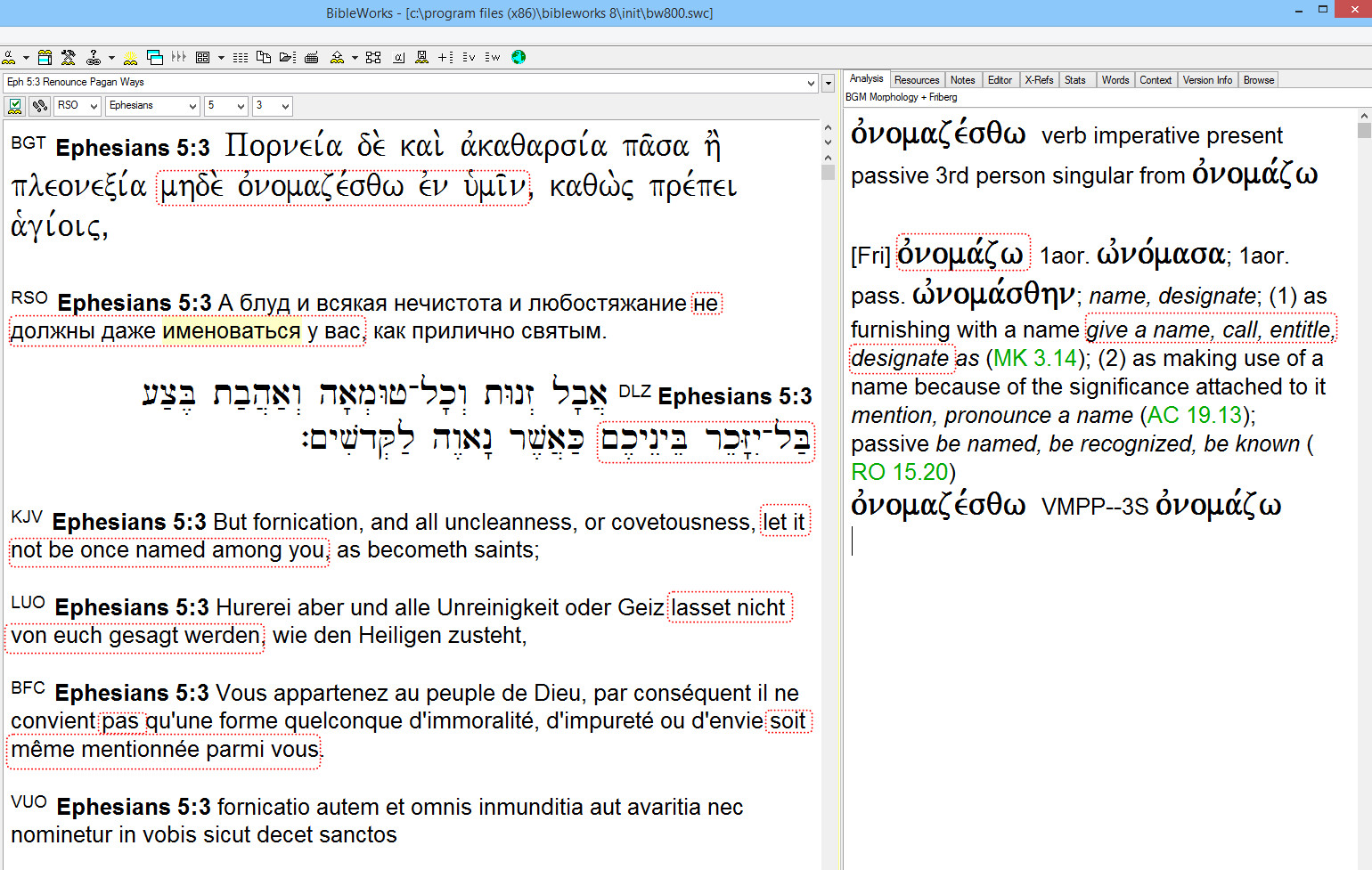The image size is (1372, 870).
Task: Click the vertical arrows column icon
Action: (179, 57)
